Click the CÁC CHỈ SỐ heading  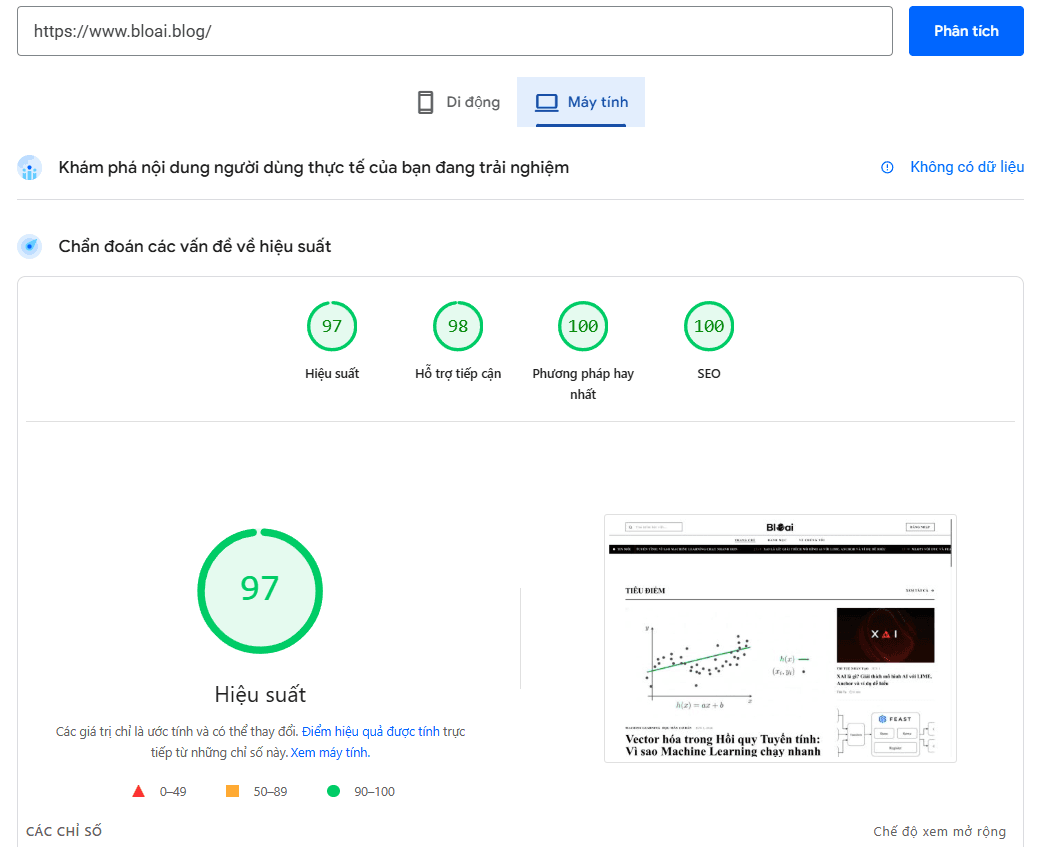(x=64, y=831)
